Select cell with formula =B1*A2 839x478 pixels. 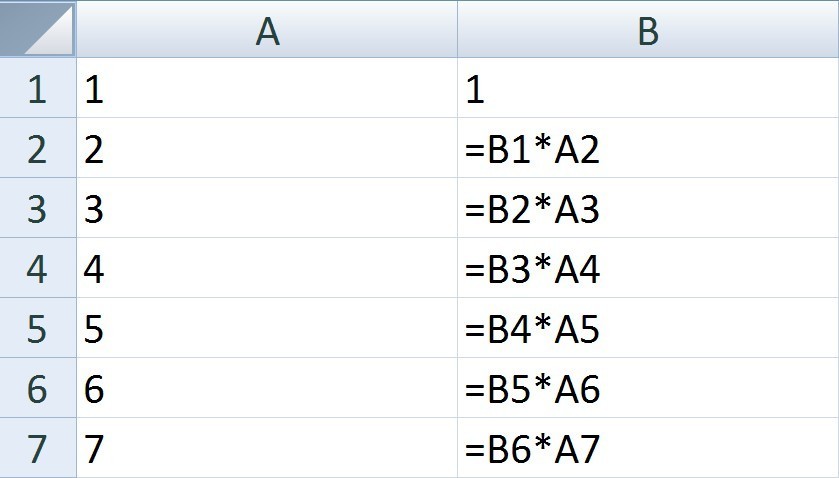648,148
